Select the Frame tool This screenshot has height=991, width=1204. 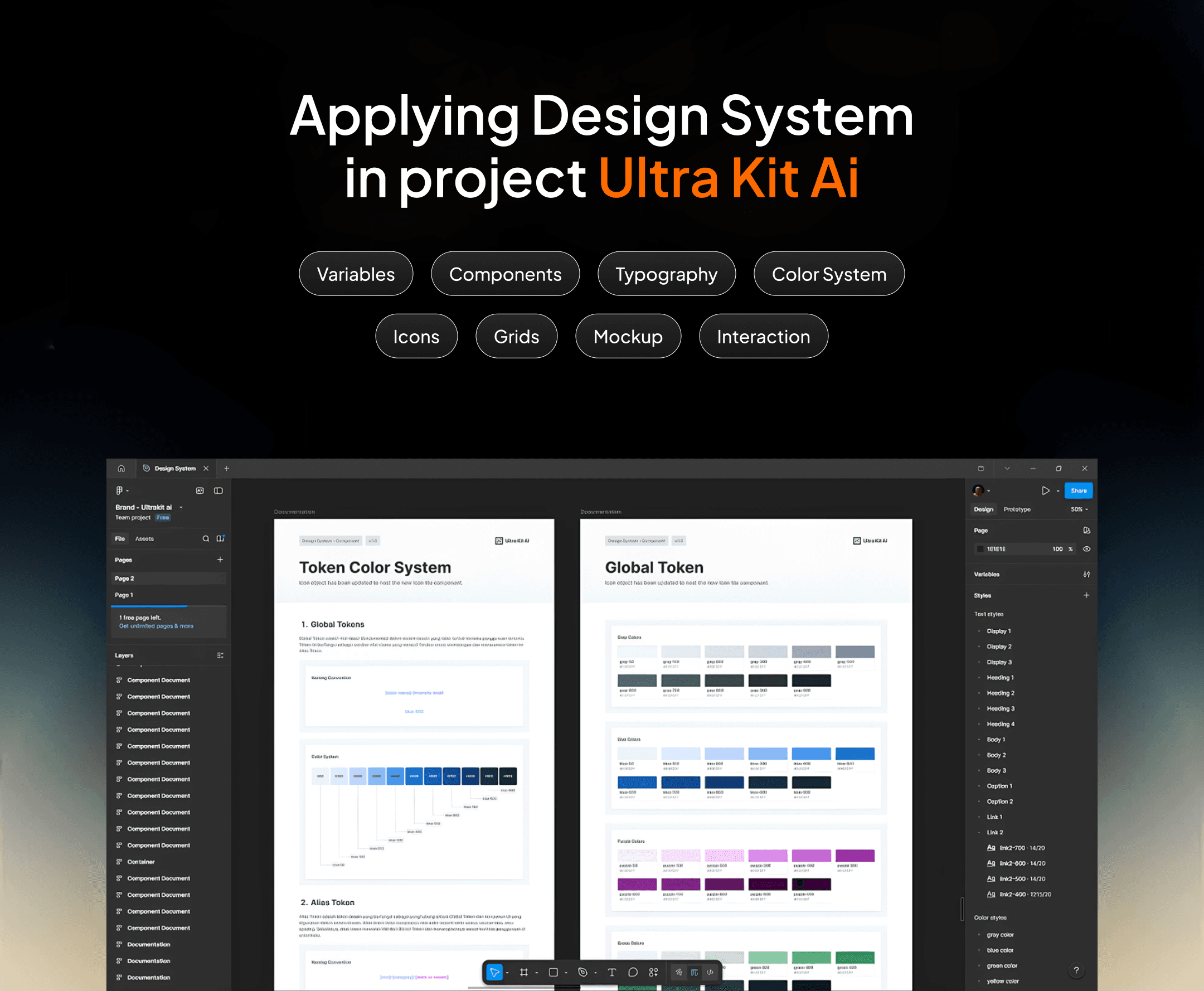pyautogui.click(x=523, y=971)
